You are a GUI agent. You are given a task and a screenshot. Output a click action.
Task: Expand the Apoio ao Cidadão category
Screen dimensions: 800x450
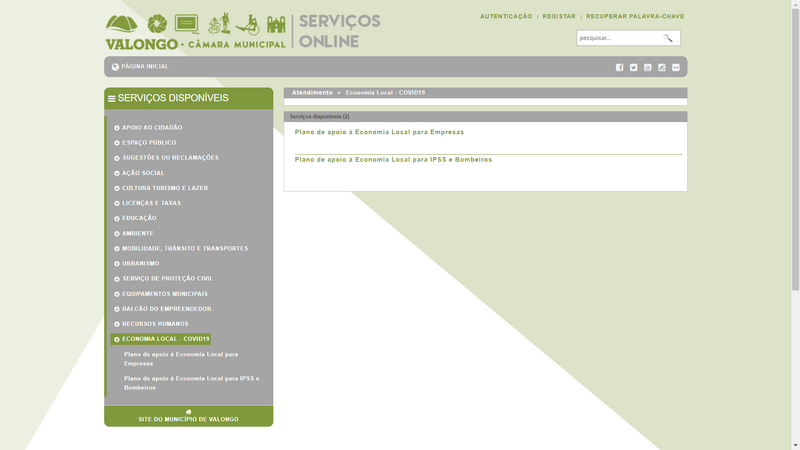151,128
